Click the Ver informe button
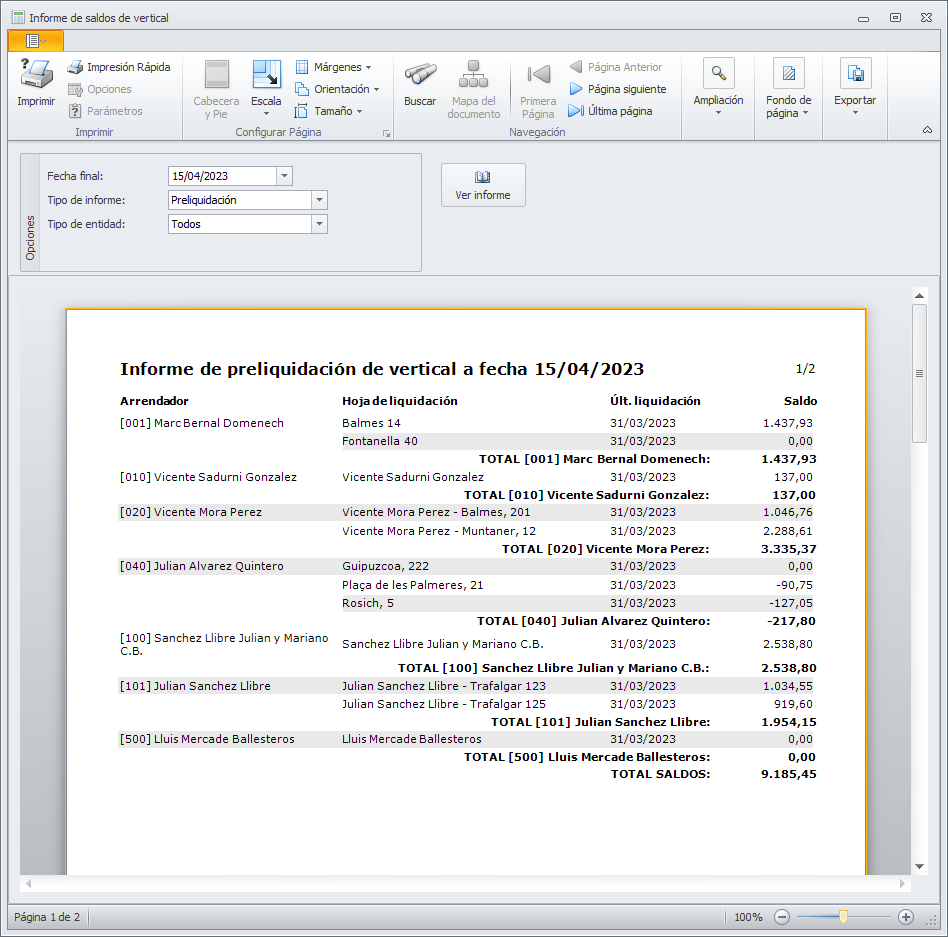Viewport: 948px width, 937px height. [483, 185]
